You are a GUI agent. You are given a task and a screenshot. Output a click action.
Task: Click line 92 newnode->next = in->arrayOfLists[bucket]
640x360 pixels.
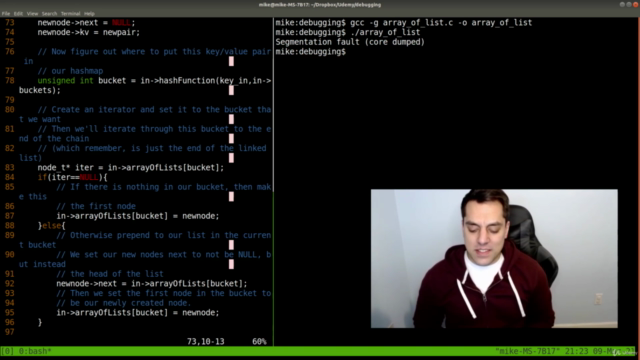(152, 284)
